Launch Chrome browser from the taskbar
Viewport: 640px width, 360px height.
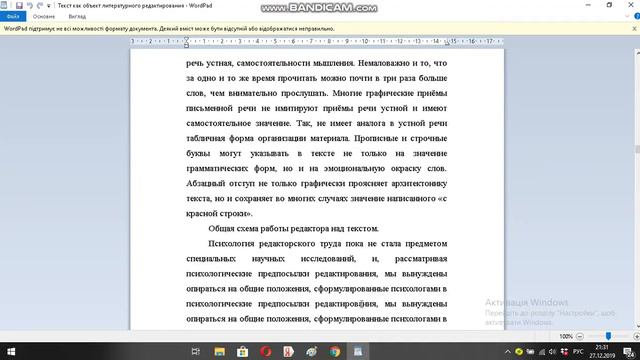tap(335, 351)
